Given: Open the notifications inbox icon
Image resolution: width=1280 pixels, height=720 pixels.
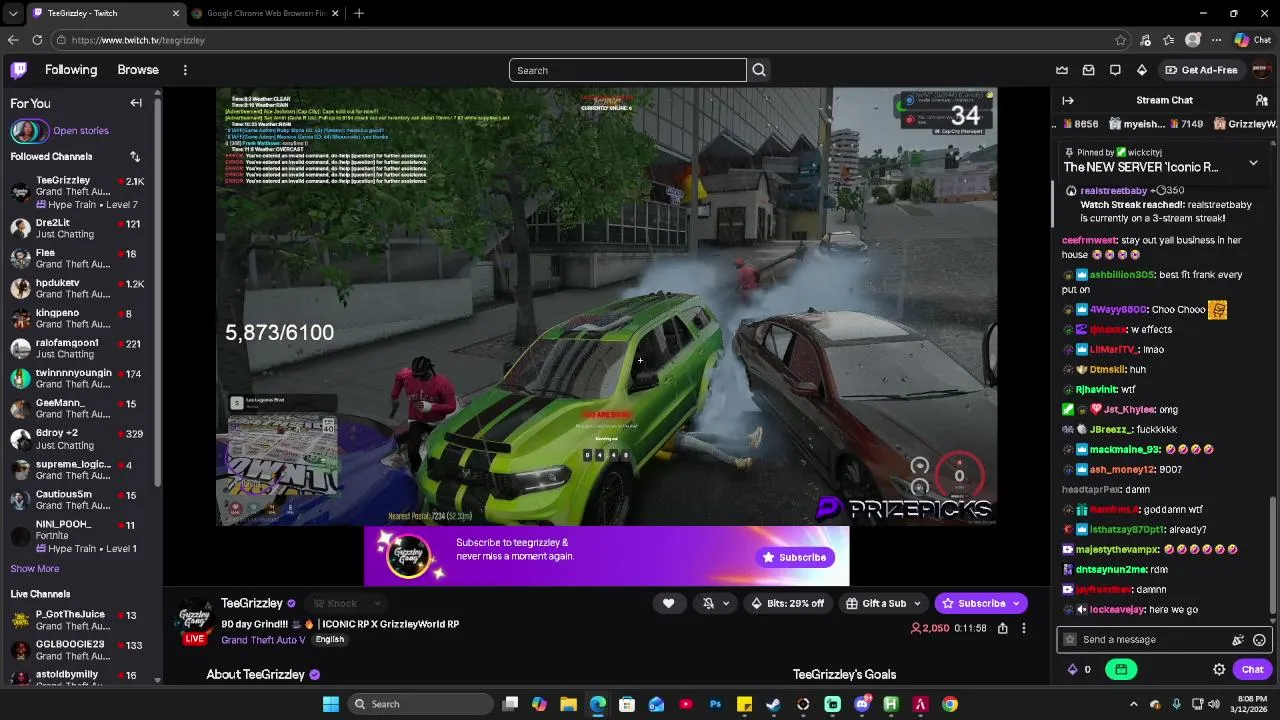Looking at the screenshot, I should (1088, 70).
